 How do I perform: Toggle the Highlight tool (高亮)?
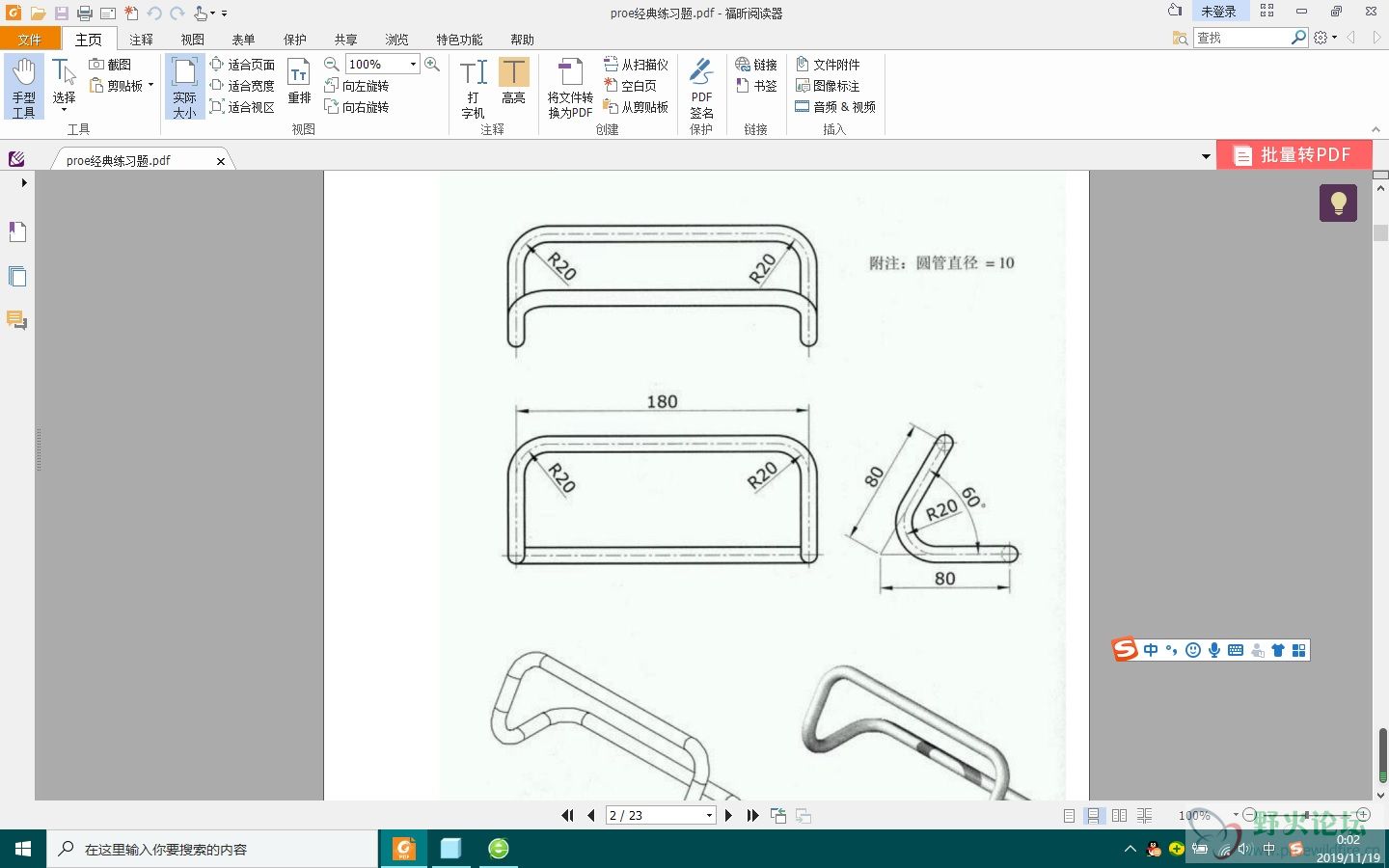tap(513, 82)
